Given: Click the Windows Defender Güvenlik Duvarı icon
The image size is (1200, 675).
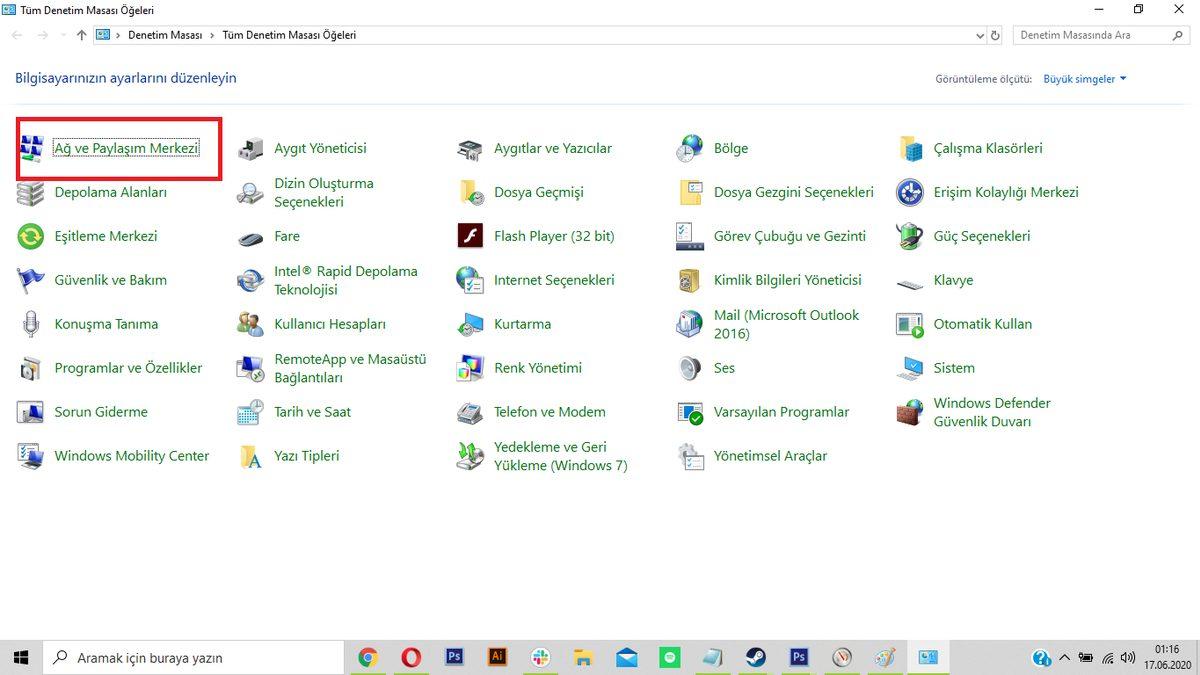Looking at the screenshot, I should [909, 412].
